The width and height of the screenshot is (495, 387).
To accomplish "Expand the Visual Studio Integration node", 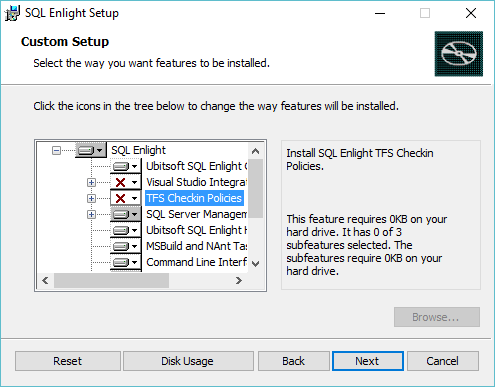I will pos(91,182).
